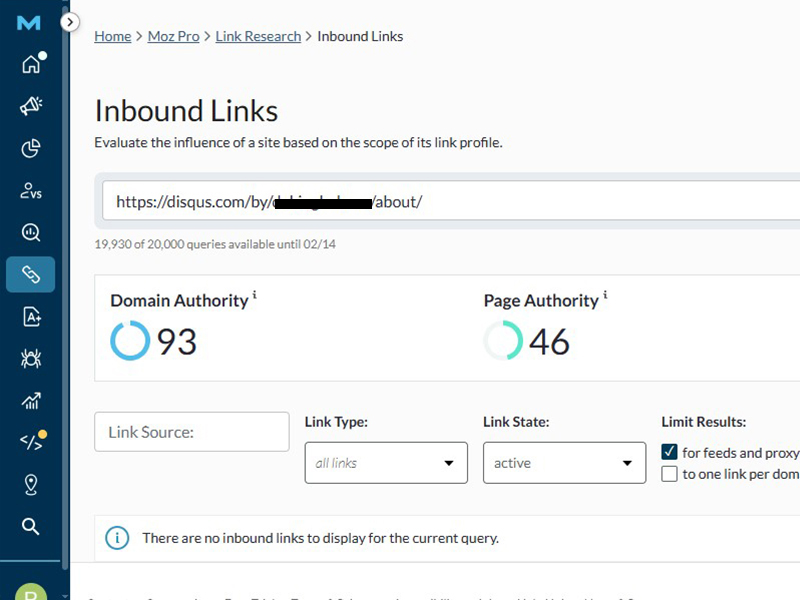Open the code brackets API icon
This screenshot has width=800, height=600.
pos(31,442)
